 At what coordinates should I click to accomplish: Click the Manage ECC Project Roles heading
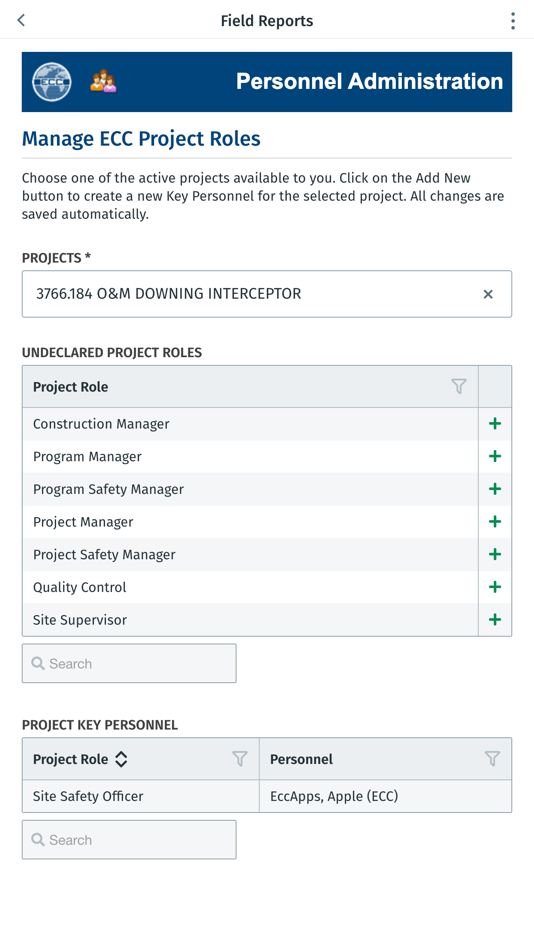(141, 139)
